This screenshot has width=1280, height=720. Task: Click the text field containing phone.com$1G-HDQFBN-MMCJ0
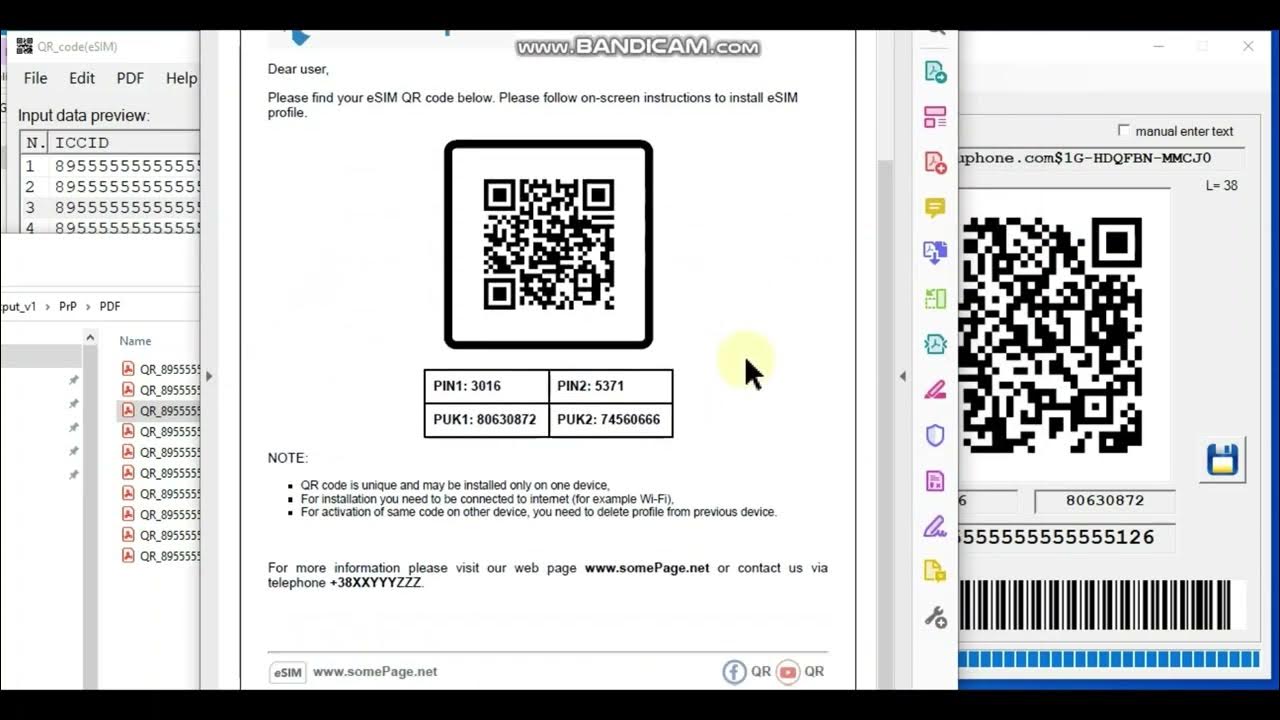(x=1100, y=158)
